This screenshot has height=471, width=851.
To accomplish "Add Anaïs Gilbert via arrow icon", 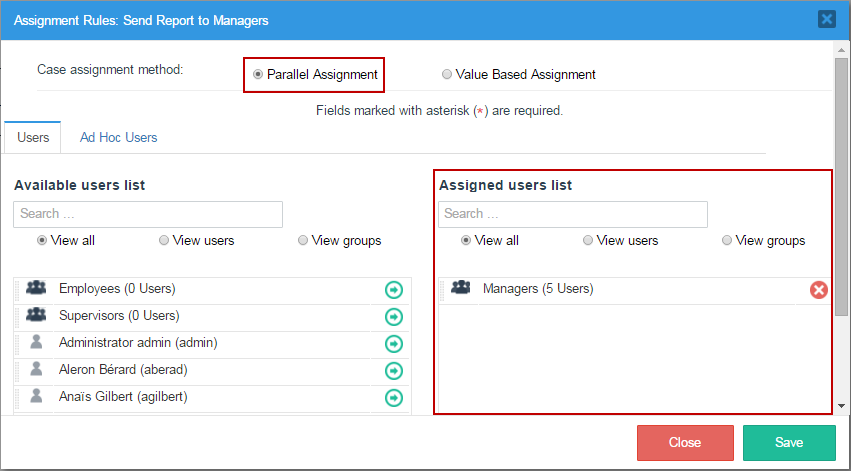I will [x=394, y=398].
